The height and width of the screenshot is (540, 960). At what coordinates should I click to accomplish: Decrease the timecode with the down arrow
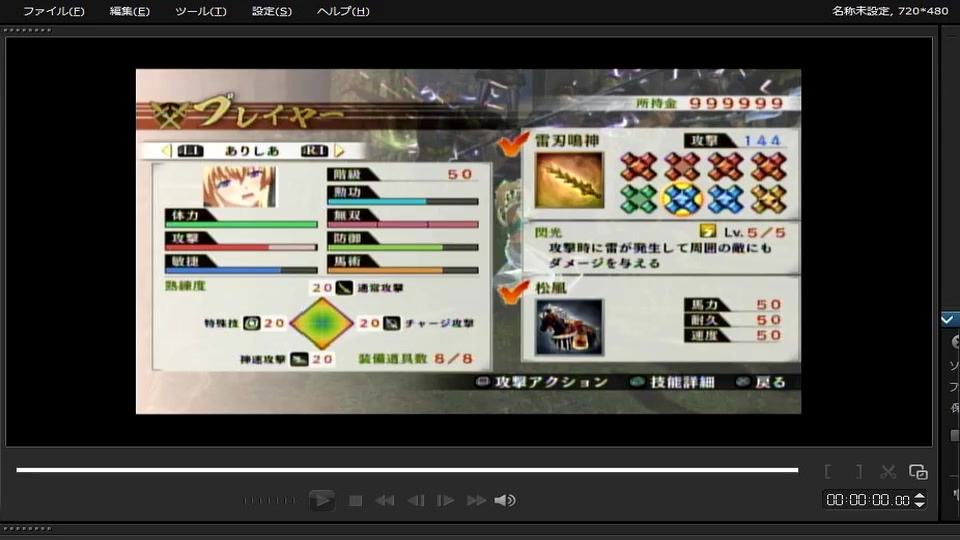[920, 504]
